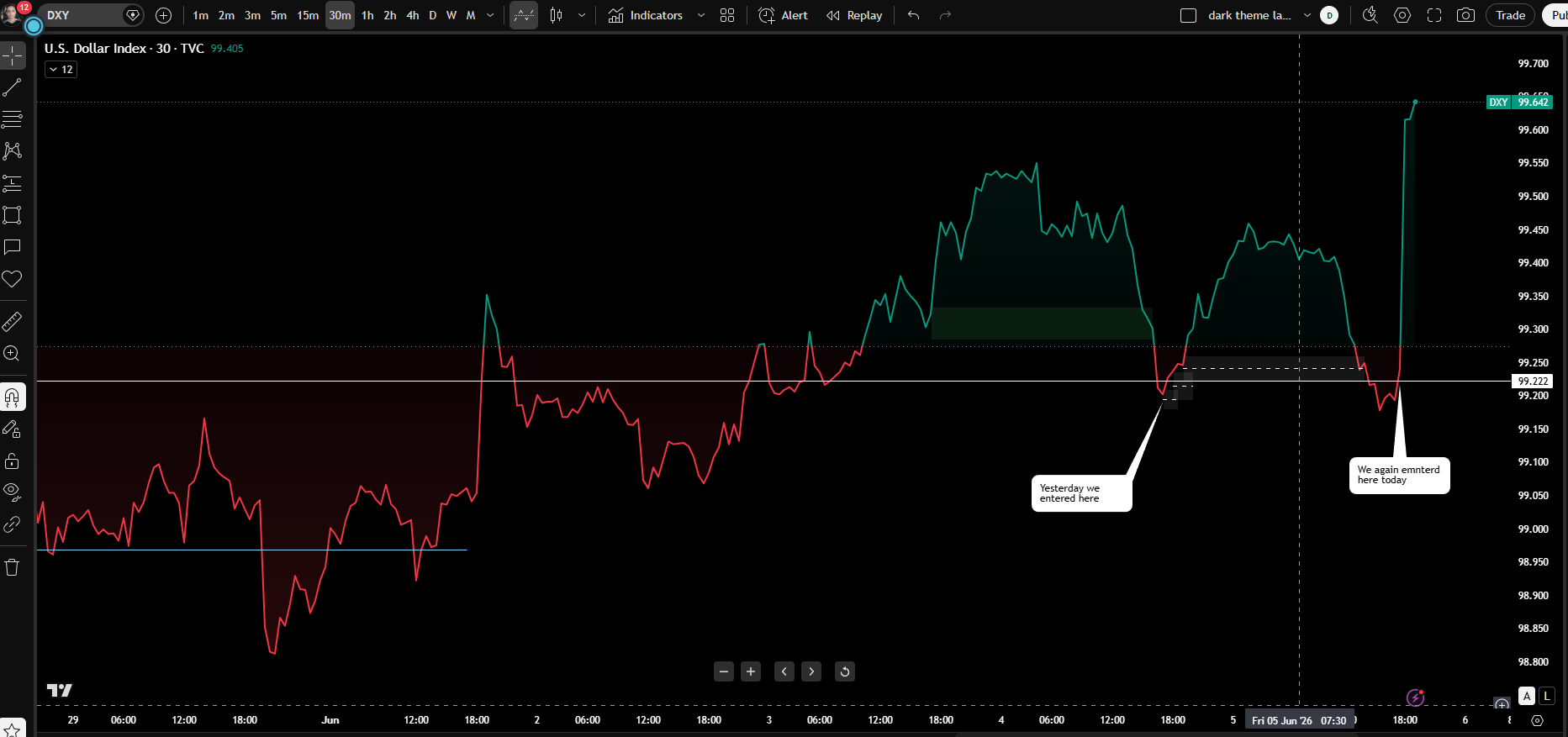Open the Indicators dialog
The width and height of the screenshot is (1568, 737).
pos(646,15)
